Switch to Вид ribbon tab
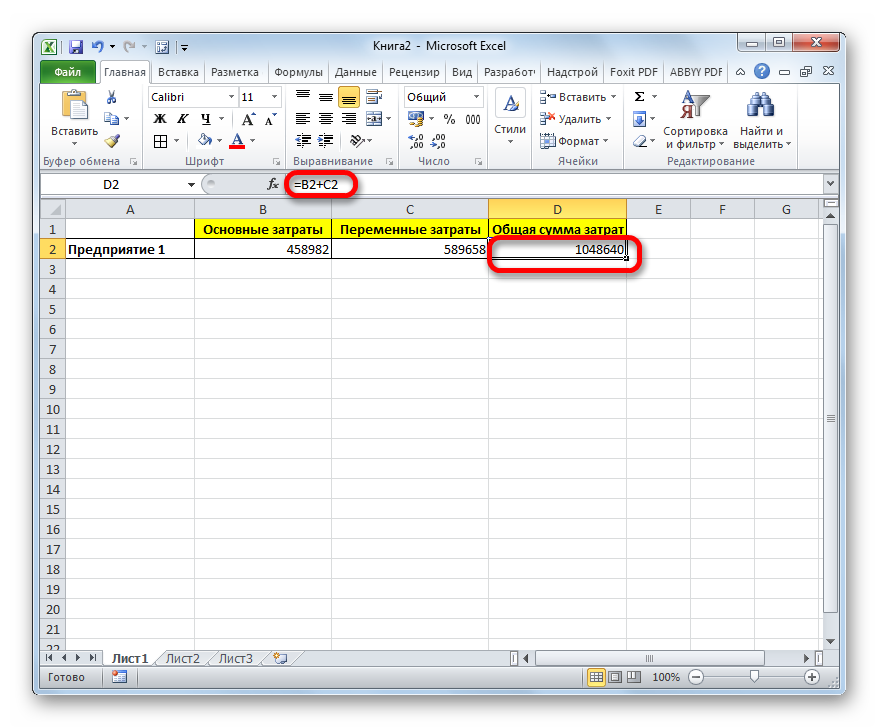The image size is (879, 728). pos(462,72)
